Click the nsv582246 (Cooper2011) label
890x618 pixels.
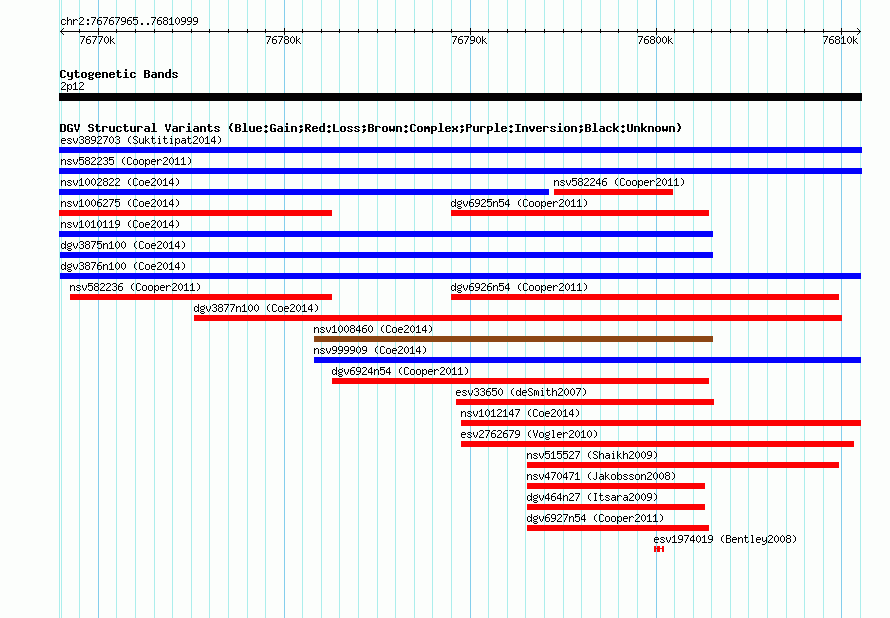click(619, 182)
